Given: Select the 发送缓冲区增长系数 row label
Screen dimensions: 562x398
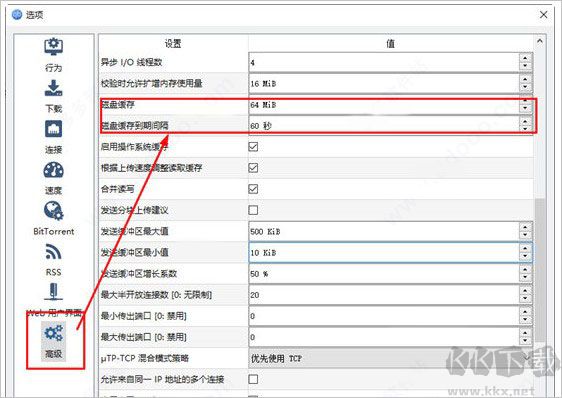Looking at the screenshot, I should click(x=139, y=274).
